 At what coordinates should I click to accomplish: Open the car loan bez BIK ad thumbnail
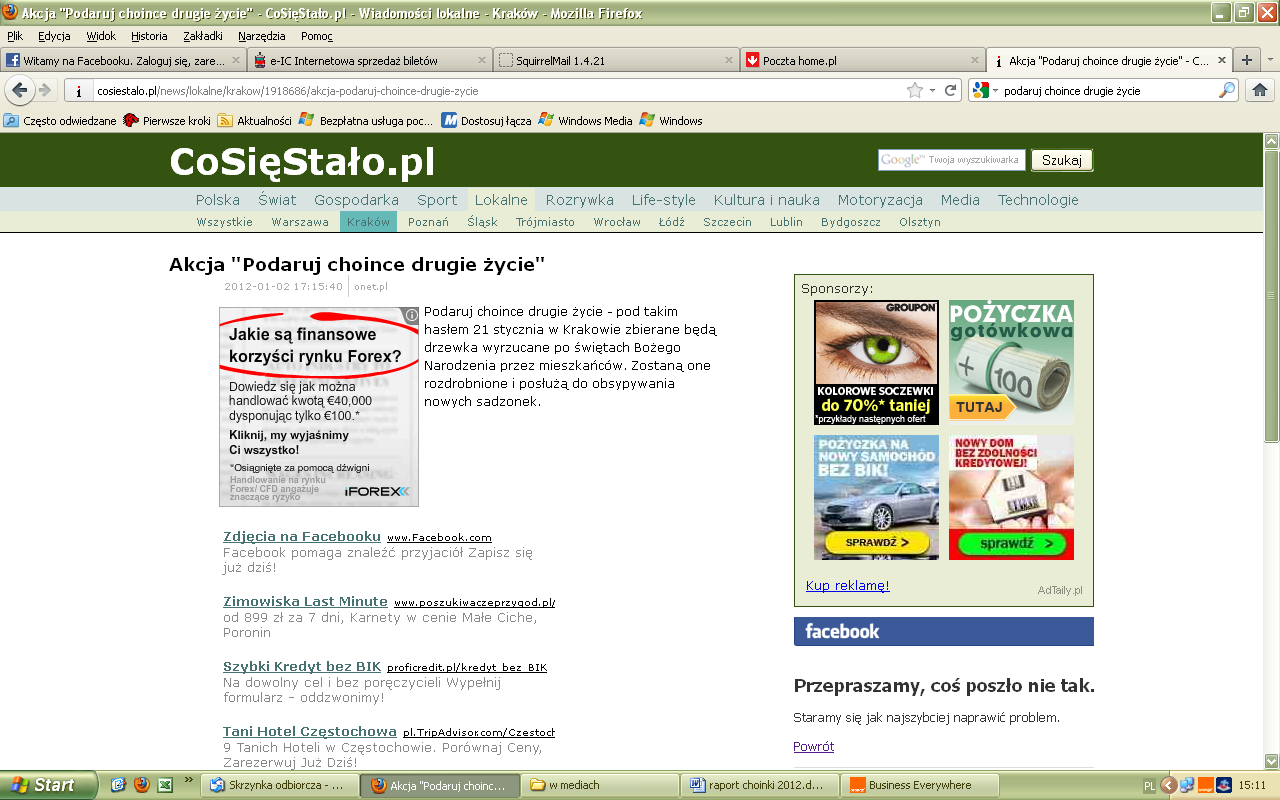coord(876,497)
